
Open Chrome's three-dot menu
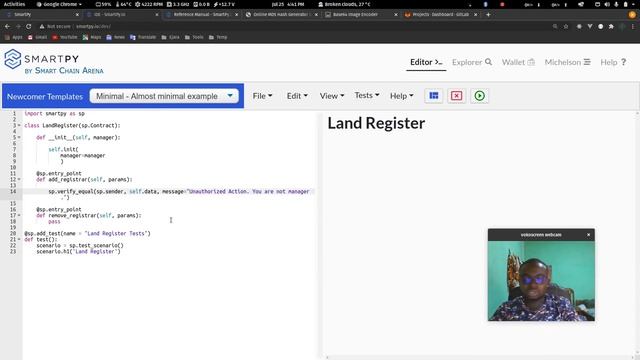click(633, 26)
